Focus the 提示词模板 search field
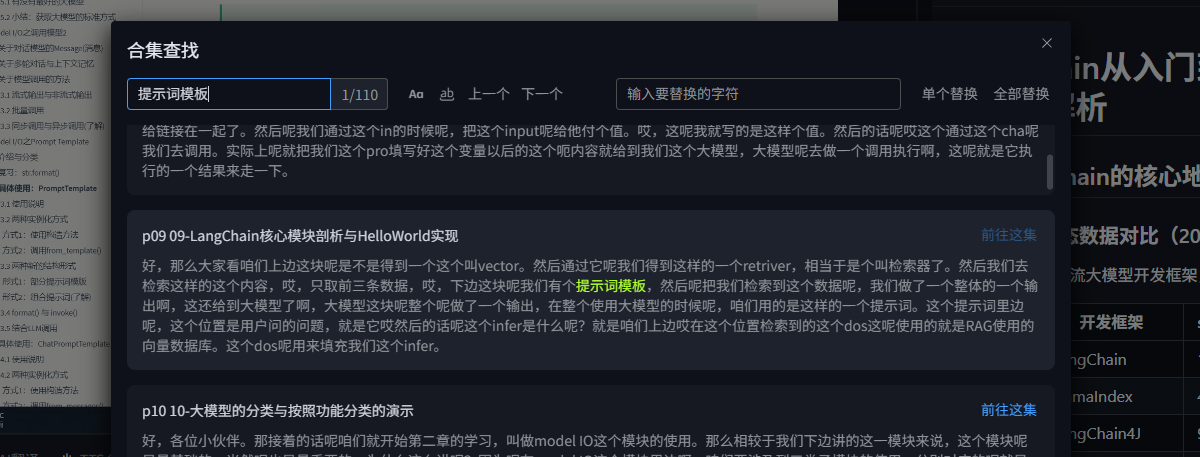The height and width of the screenshot is (457, 1200). click(229, 94)
